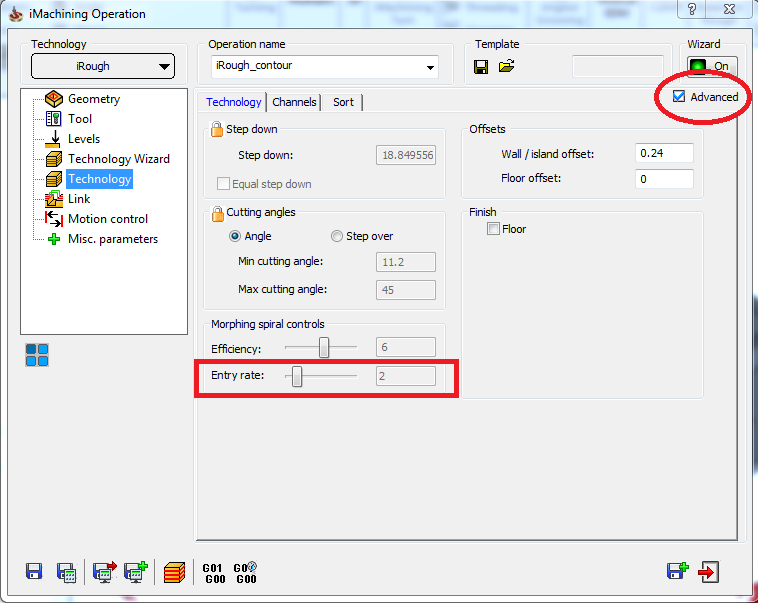Click the Link page icon
The image size is (758, 603).
[x=54, y=199]
